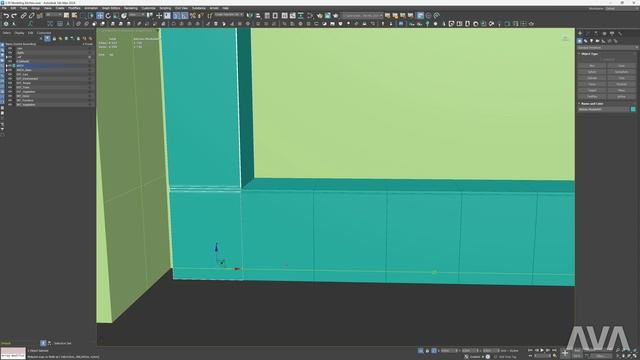The width and height of the screenshot is (640, 360).
Task: Toggle the Selection Lock icon in status bar
Action: coord(427,350)
